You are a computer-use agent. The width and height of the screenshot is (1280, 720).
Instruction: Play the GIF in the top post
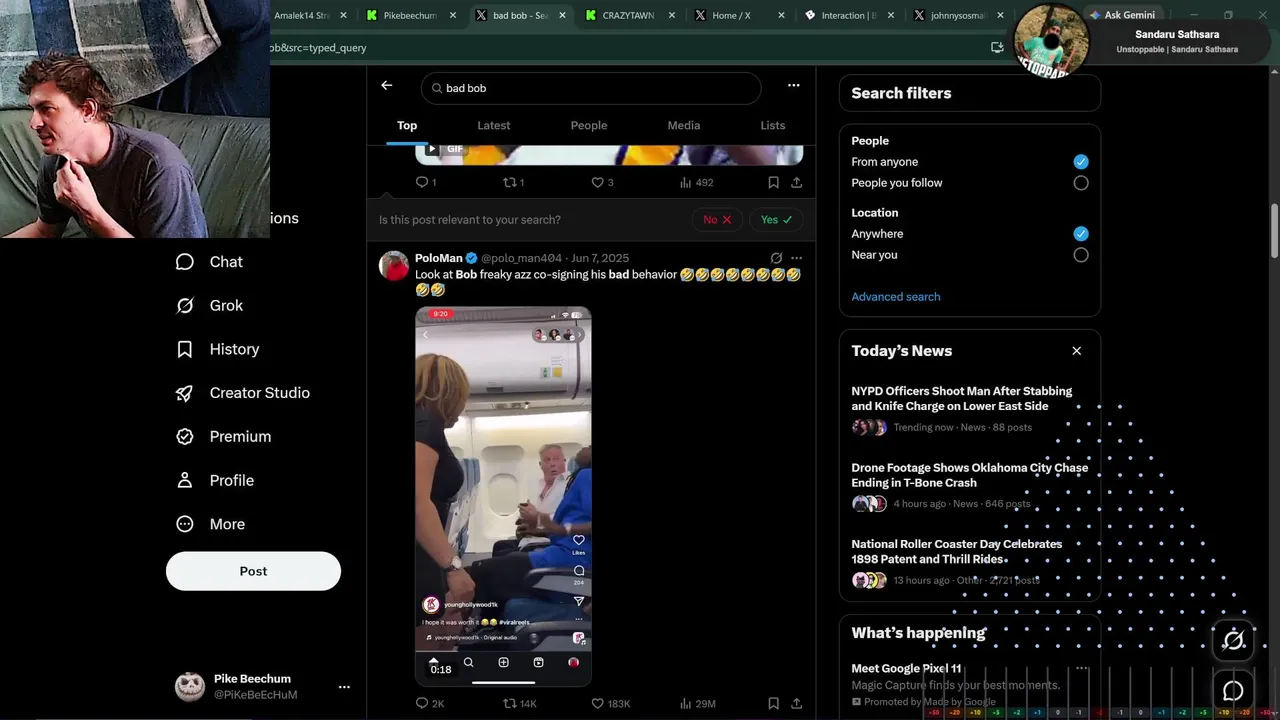(432, 149)
